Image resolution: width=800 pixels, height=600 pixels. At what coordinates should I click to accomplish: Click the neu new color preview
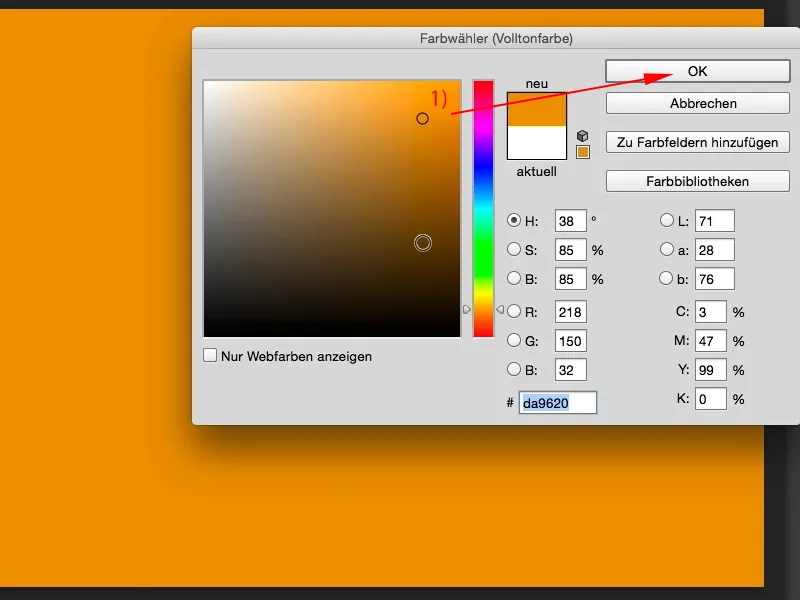[x=537, y=109]
